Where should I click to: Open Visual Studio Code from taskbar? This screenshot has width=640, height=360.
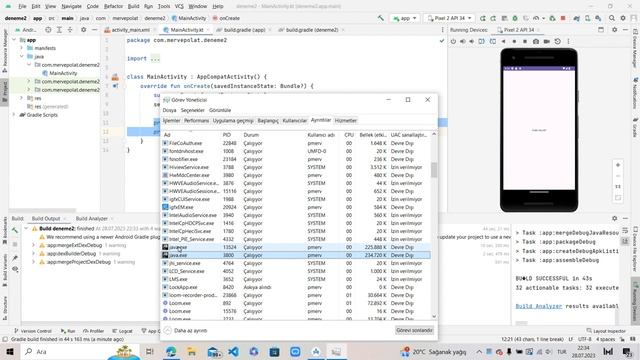tap(233, 351)
